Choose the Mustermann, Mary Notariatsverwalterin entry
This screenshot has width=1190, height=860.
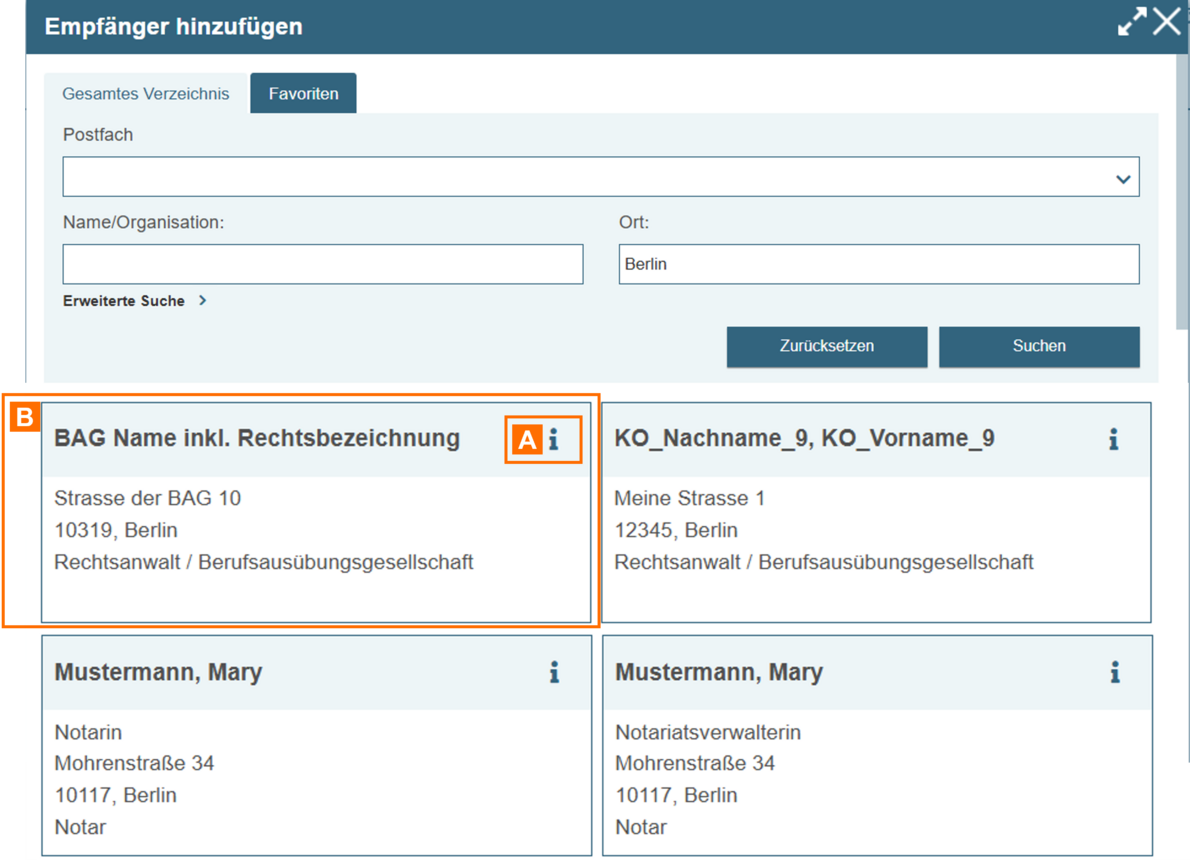875,780
